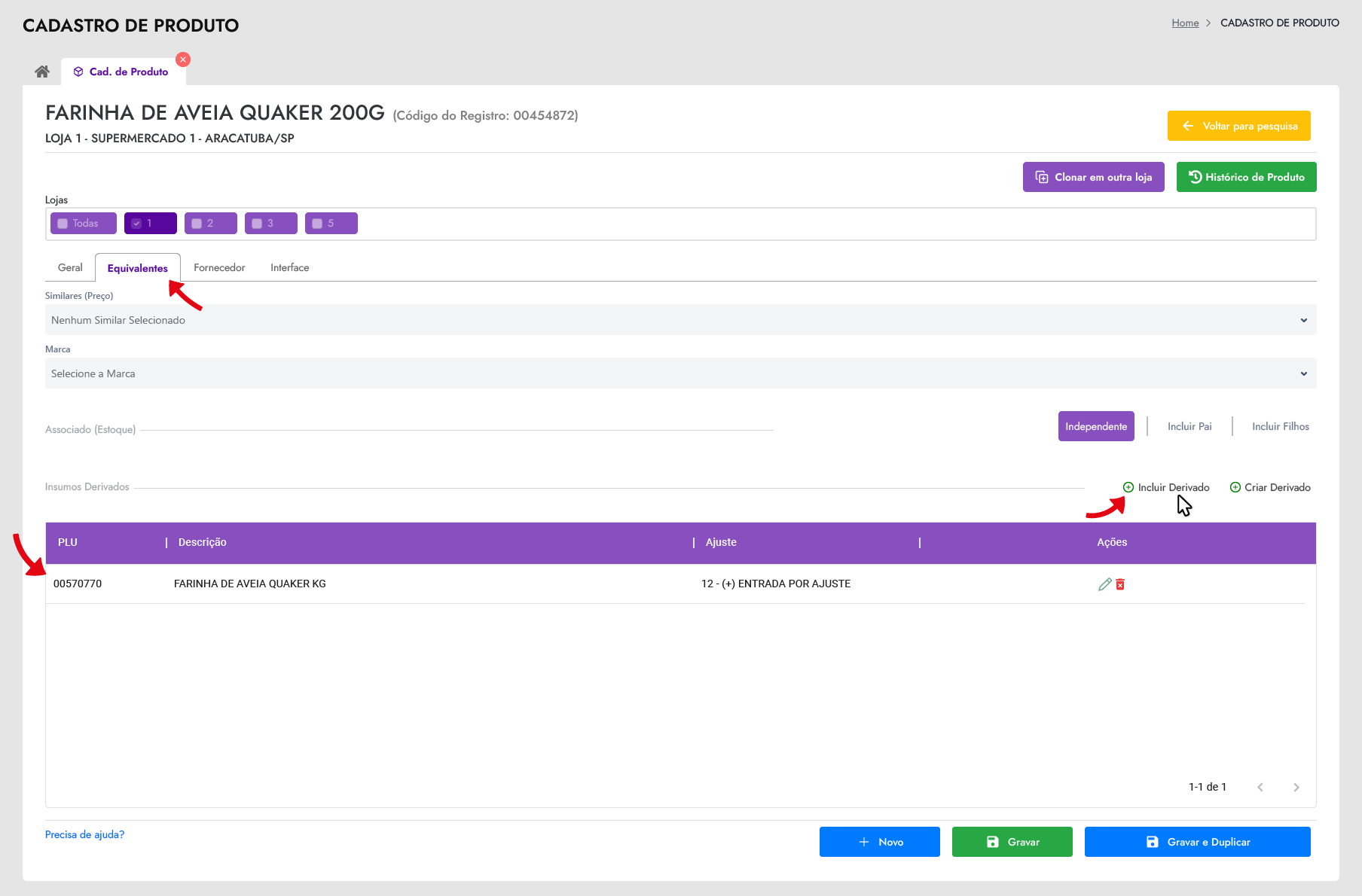Click the home icon tab

42,72
